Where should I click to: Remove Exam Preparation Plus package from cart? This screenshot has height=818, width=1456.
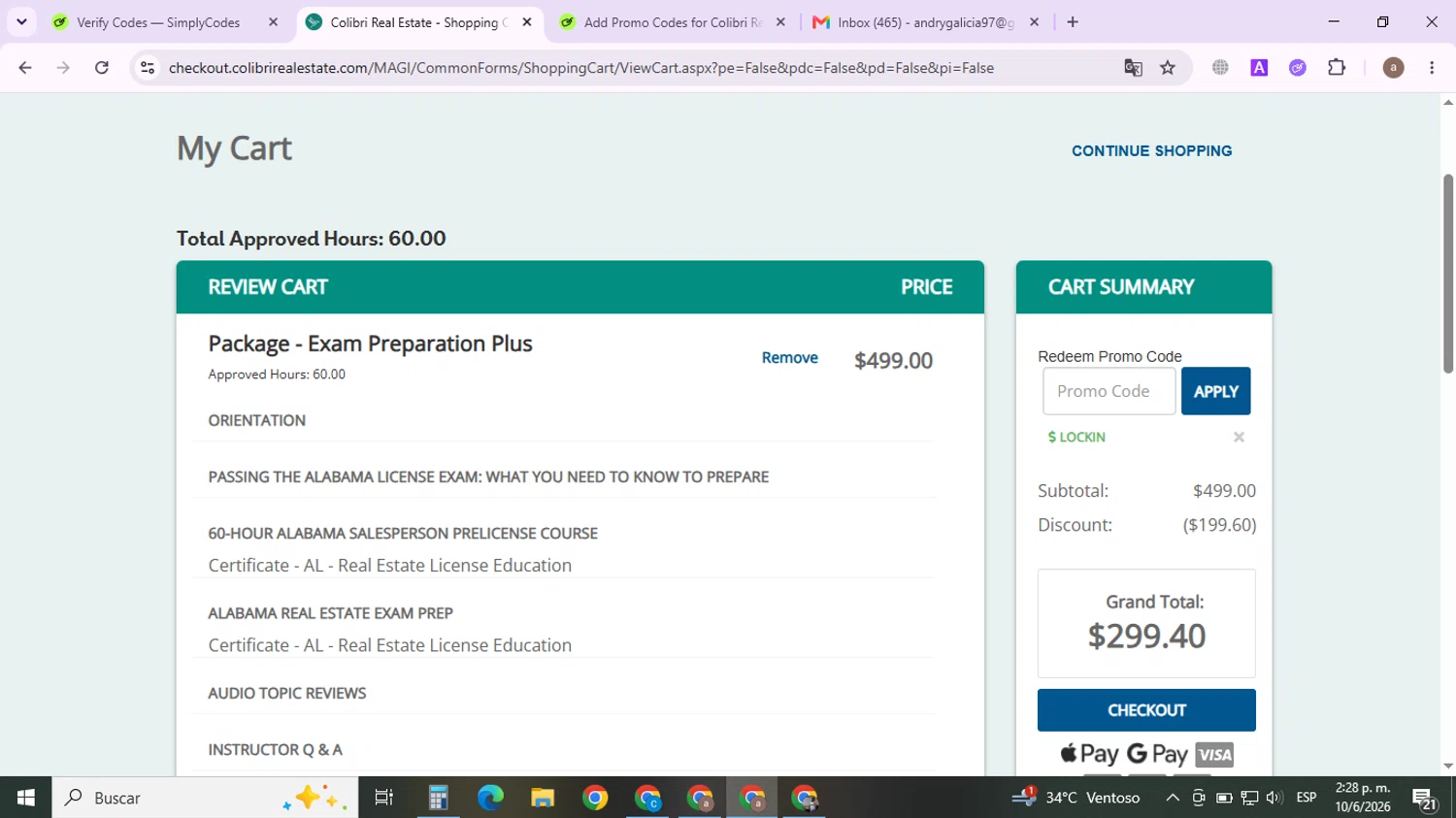click(x=789, y=358)
